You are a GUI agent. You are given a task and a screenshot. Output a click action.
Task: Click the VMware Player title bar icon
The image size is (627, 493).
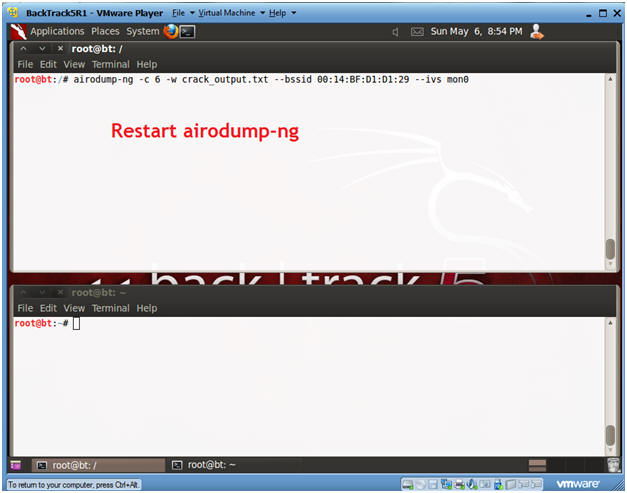pyautogui.click(x=13, y=13)
